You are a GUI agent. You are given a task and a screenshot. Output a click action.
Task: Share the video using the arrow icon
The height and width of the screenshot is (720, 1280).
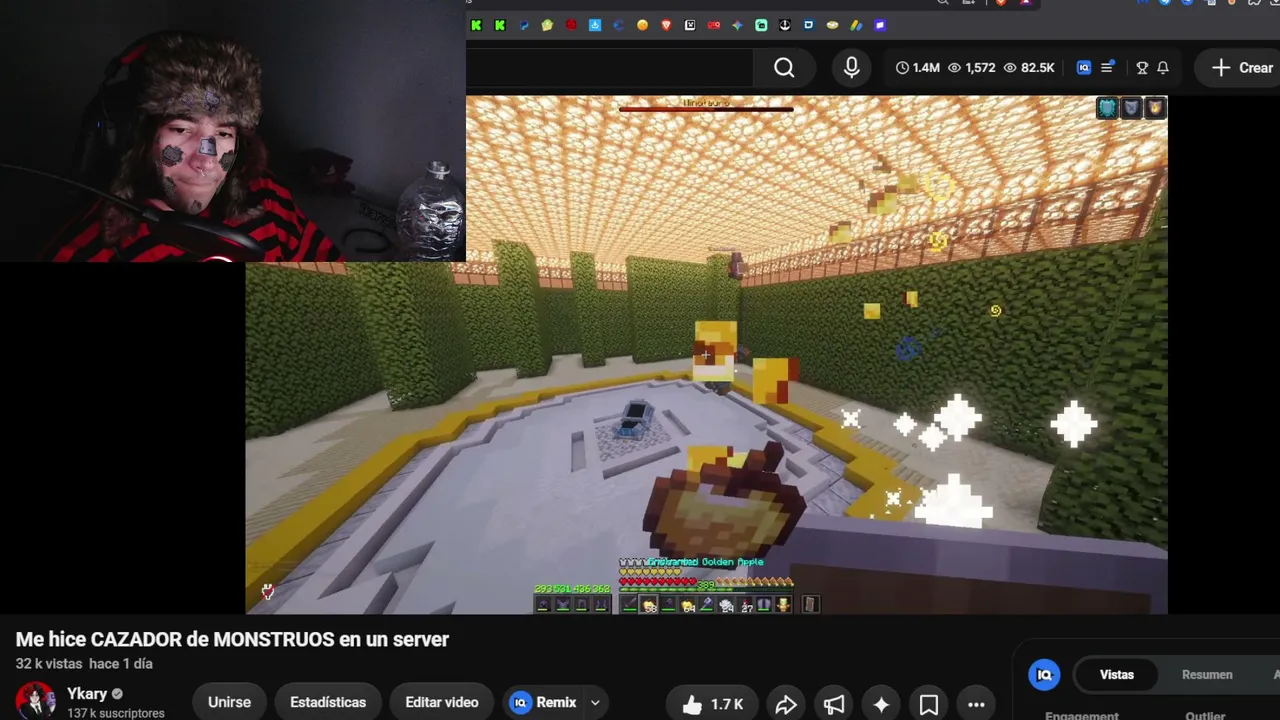(x=786, y=704)
